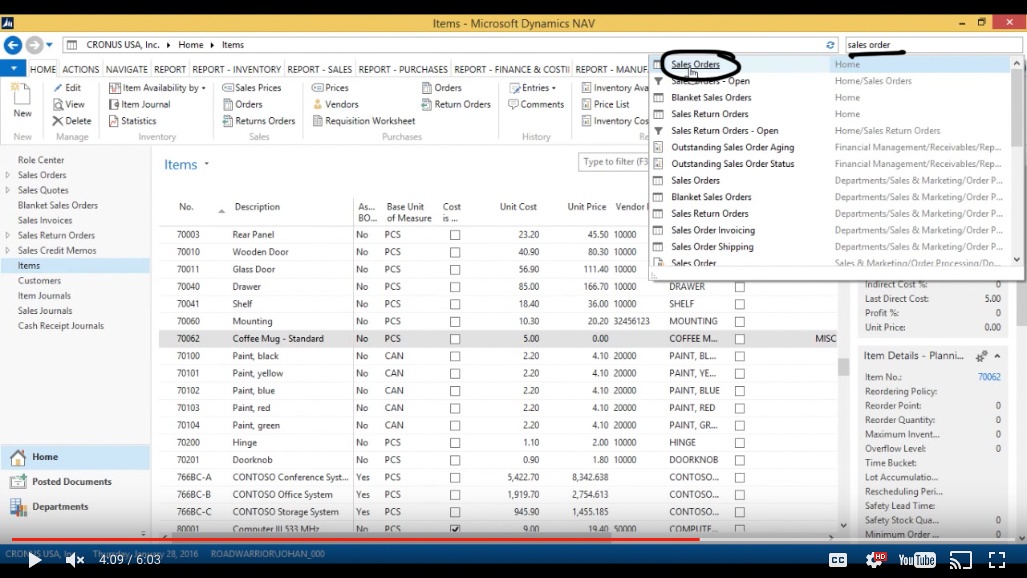Open purchase Orders in Purchases group
This screenshot has height=578, width=1027.
(441, 87)
